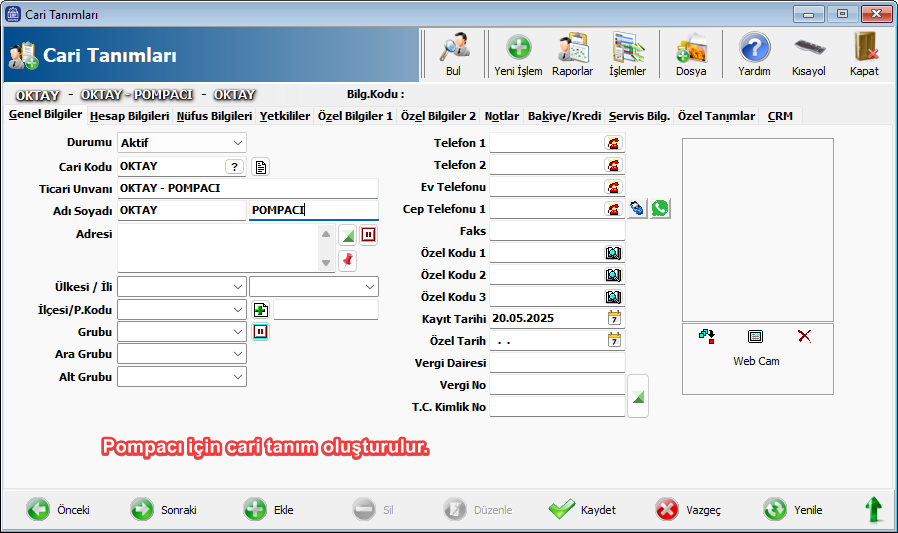Switch to Hesap Bilgileri tab
Image resolution: width=898 pixels, height=533 pixels.
pyautogui.click(x=129, y=116)
